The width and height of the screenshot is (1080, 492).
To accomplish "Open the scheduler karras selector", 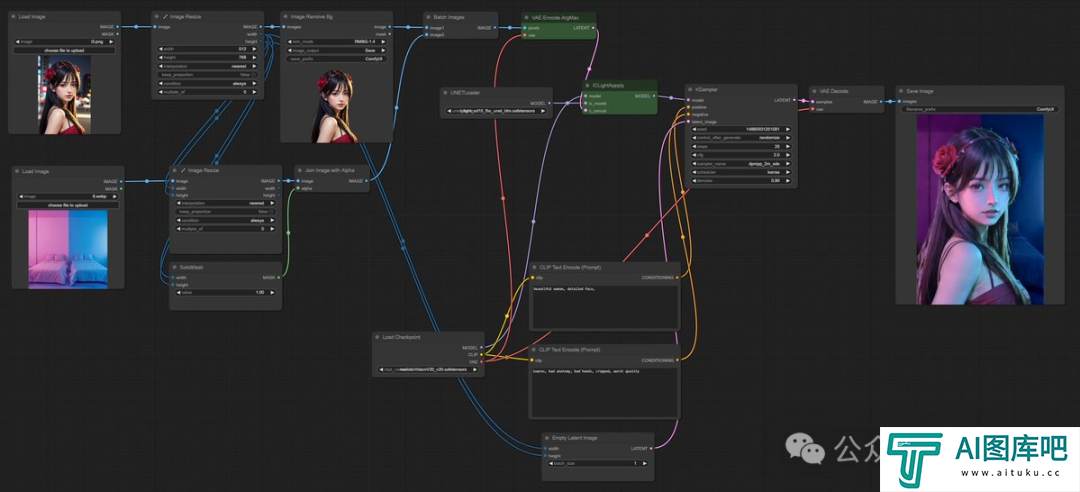I will (740, 172).
